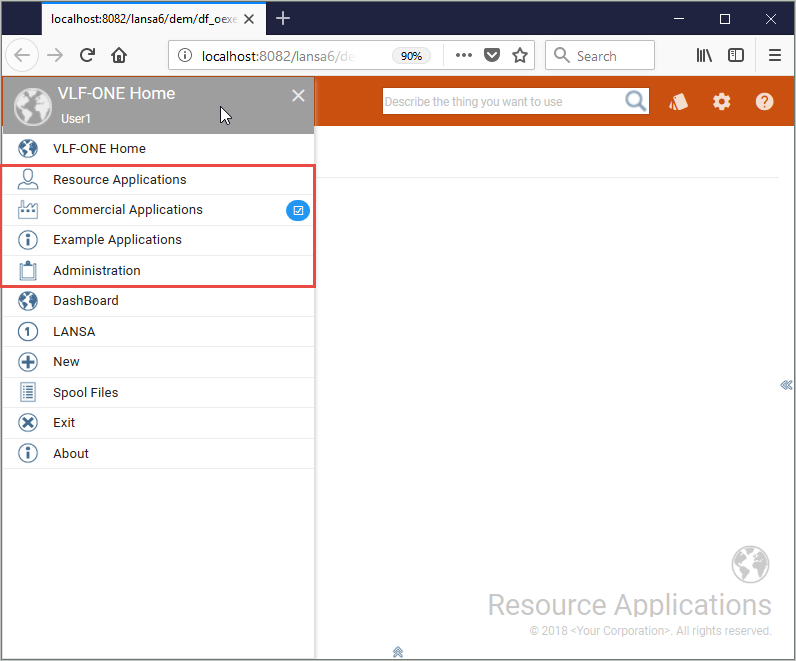Viewport: 796px width, 661px height.
Task: Open Administration menu item
Action: [x=158, y=271]
